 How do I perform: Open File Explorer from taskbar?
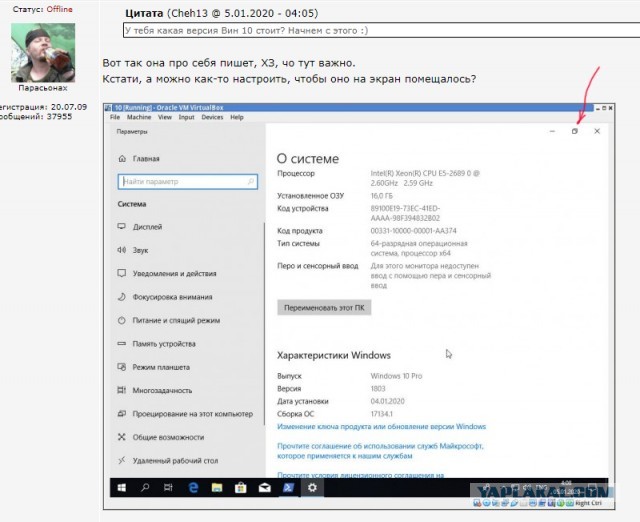coord(217,487)
